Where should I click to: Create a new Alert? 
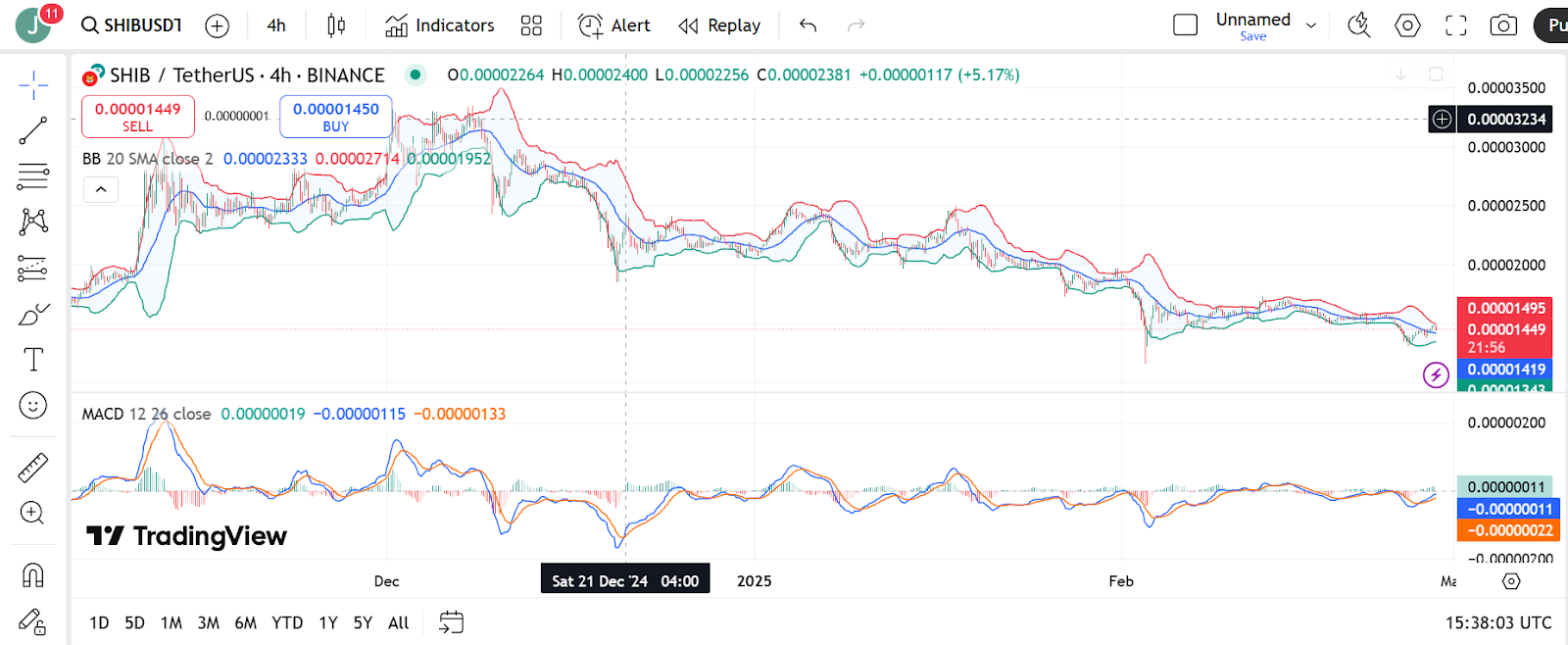pyautogui.click(x=614, y=25)
